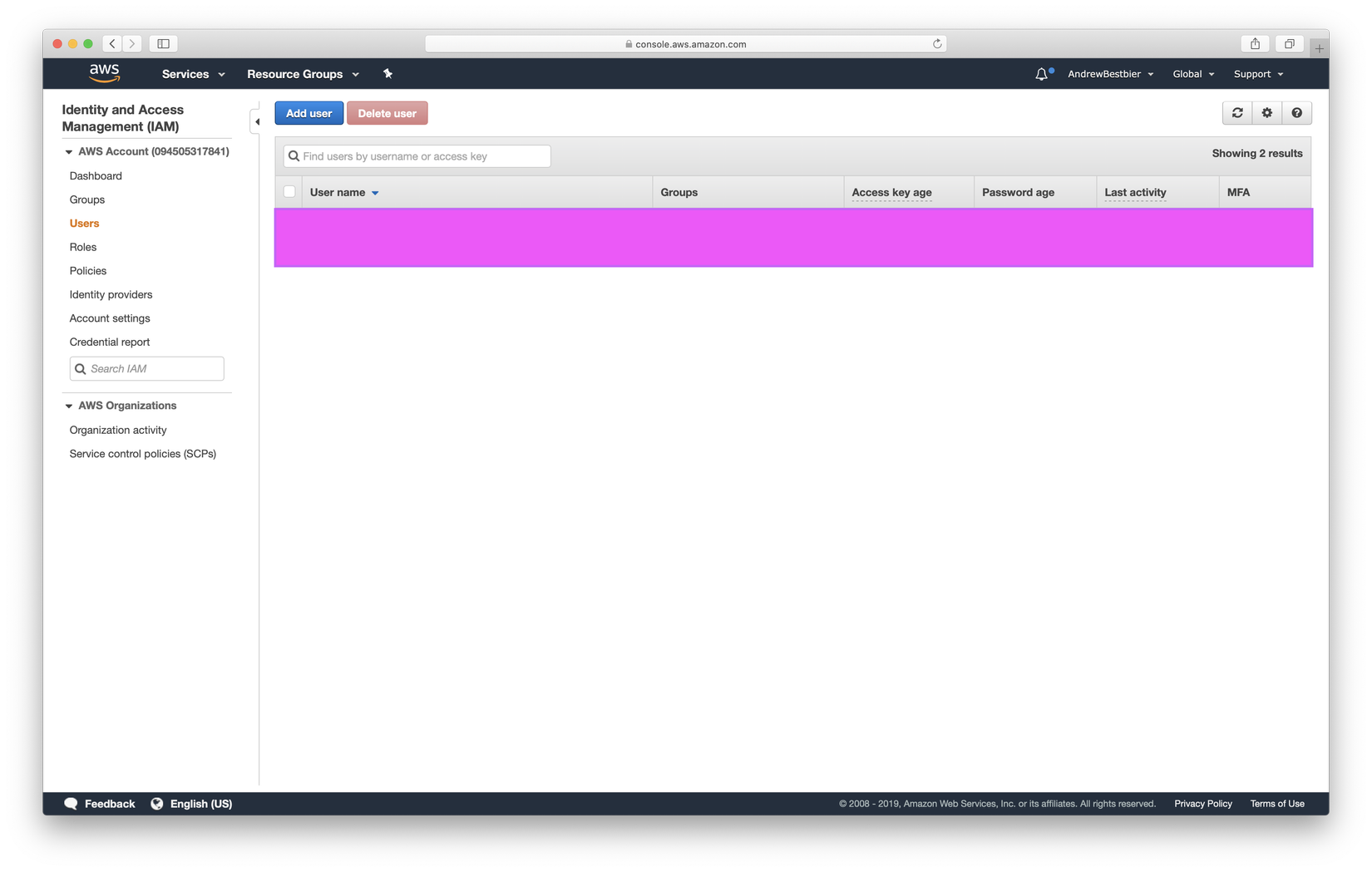
Task: Open Policies in the sidebar
Action: point(88,271)
